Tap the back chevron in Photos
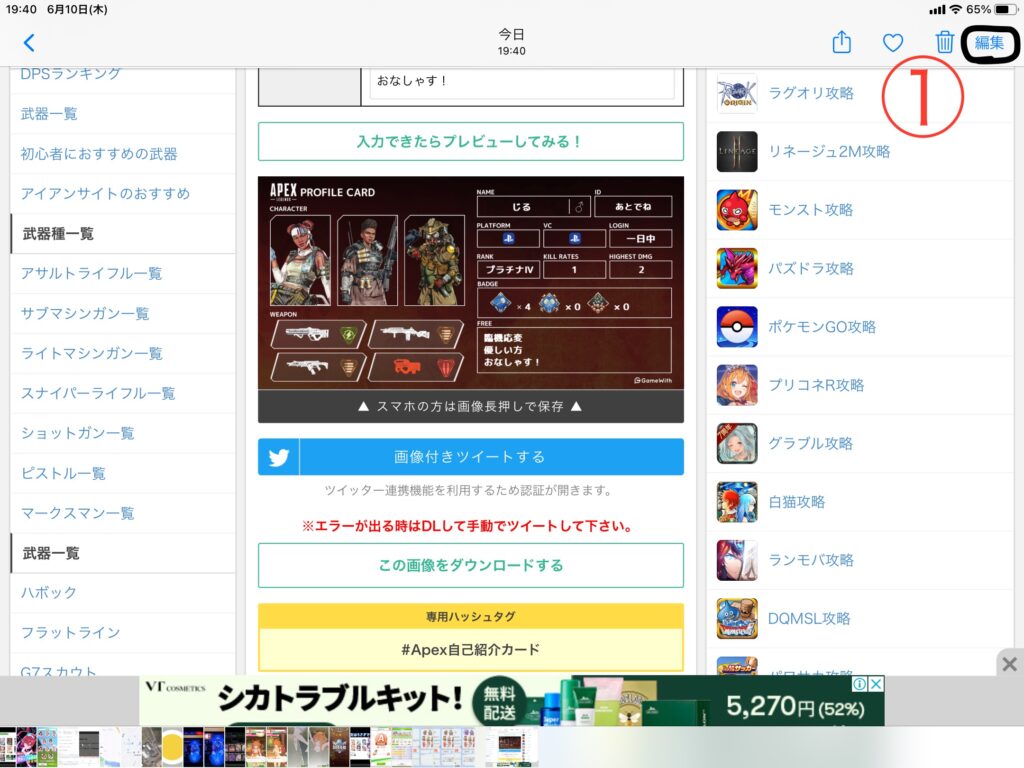This screenshot has height=768, width=1024. coord(29,43)
